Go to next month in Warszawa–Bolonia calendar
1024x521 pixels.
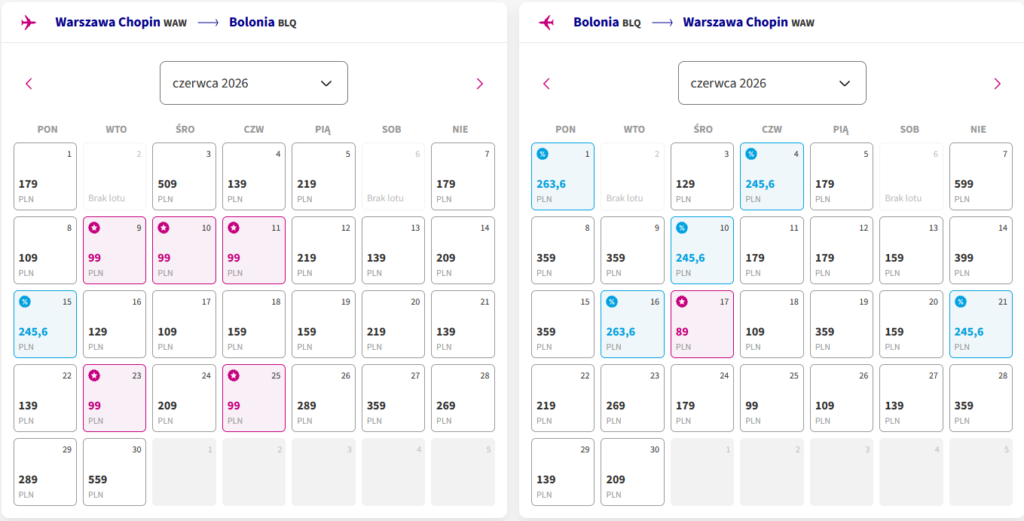click(x=480, y=84)
